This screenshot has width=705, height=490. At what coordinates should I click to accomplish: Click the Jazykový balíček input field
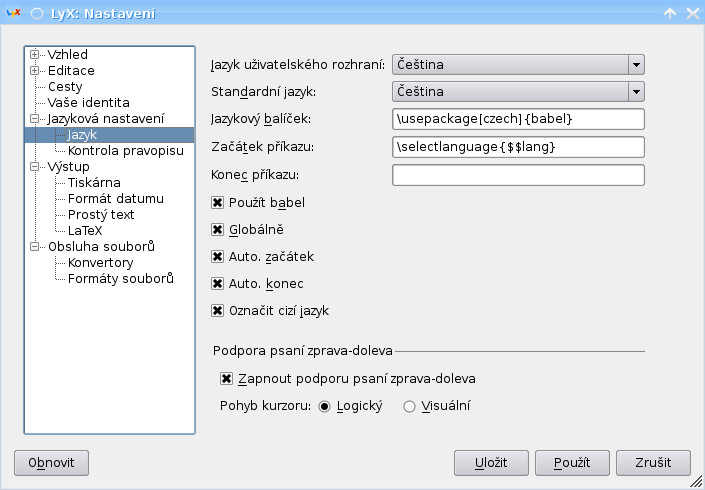[518, 119]
